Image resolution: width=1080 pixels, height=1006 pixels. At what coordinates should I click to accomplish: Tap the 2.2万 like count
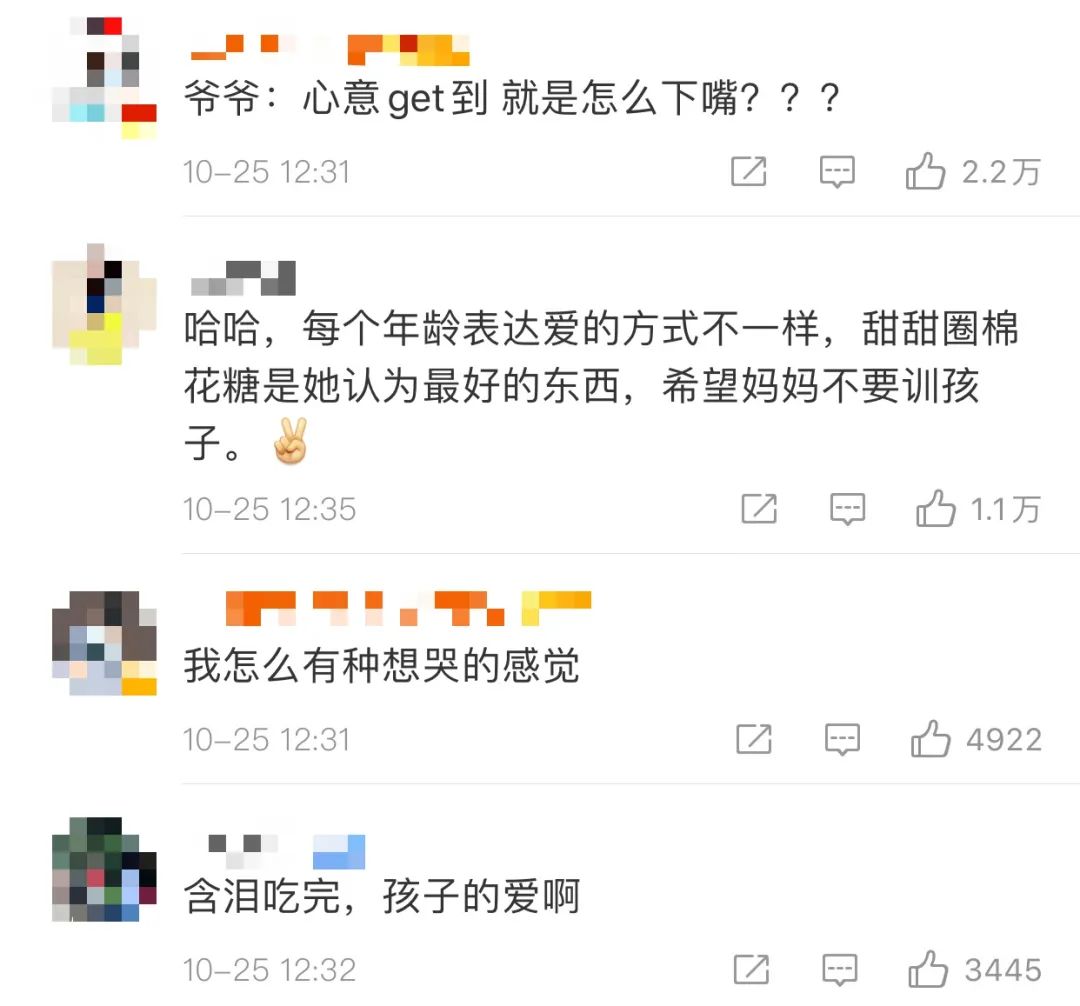click(1001, 172)
